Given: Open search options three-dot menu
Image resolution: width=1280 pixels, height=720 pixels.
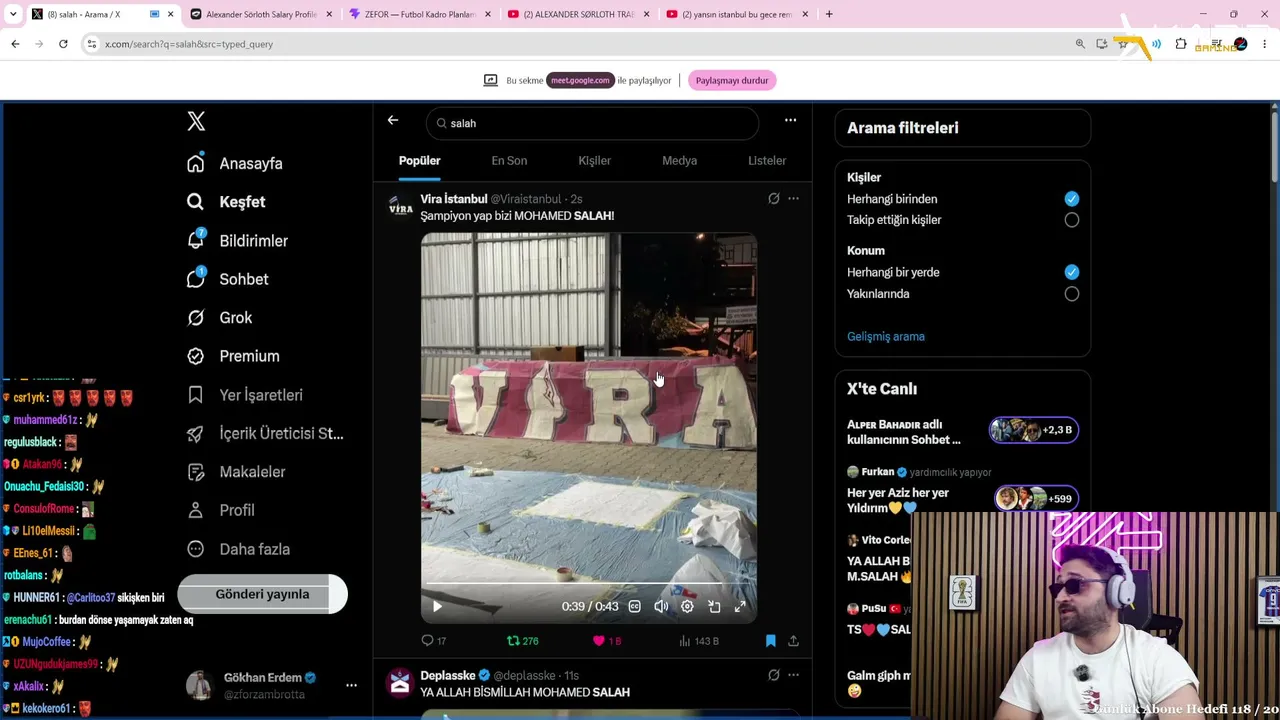Looking at the screenshot, I should [x=790, y=120].
